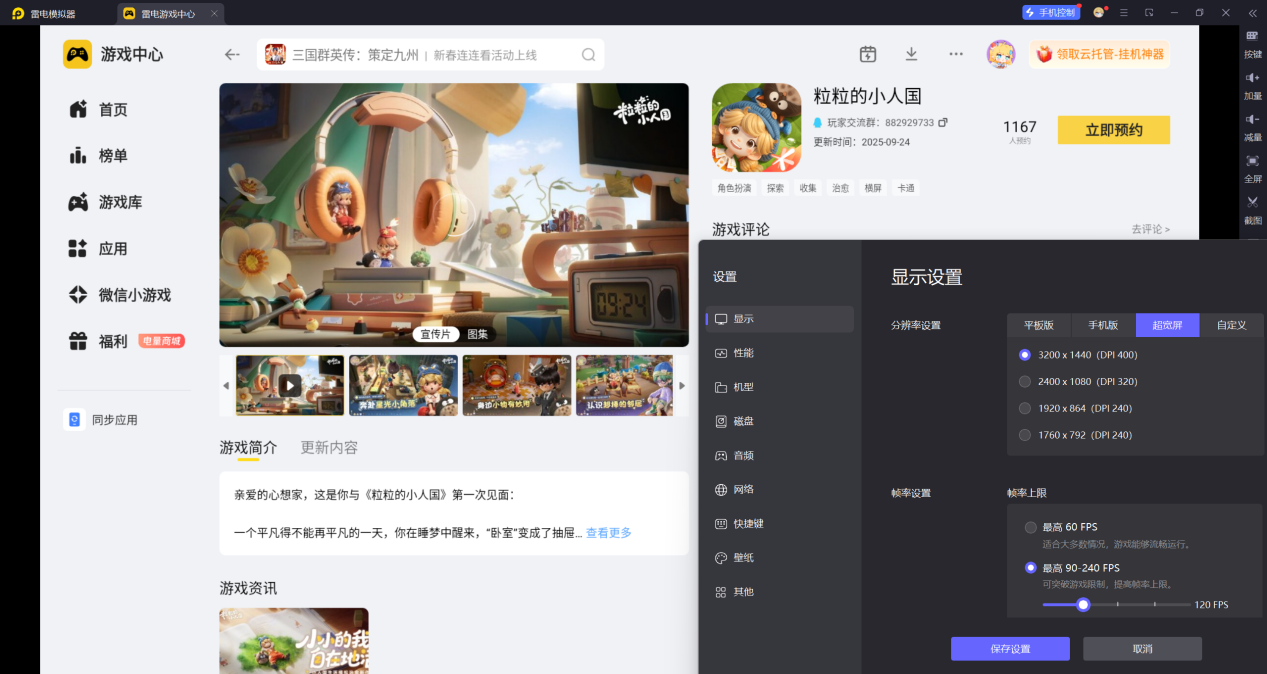Choose the max 60 FPS option

1031,527
